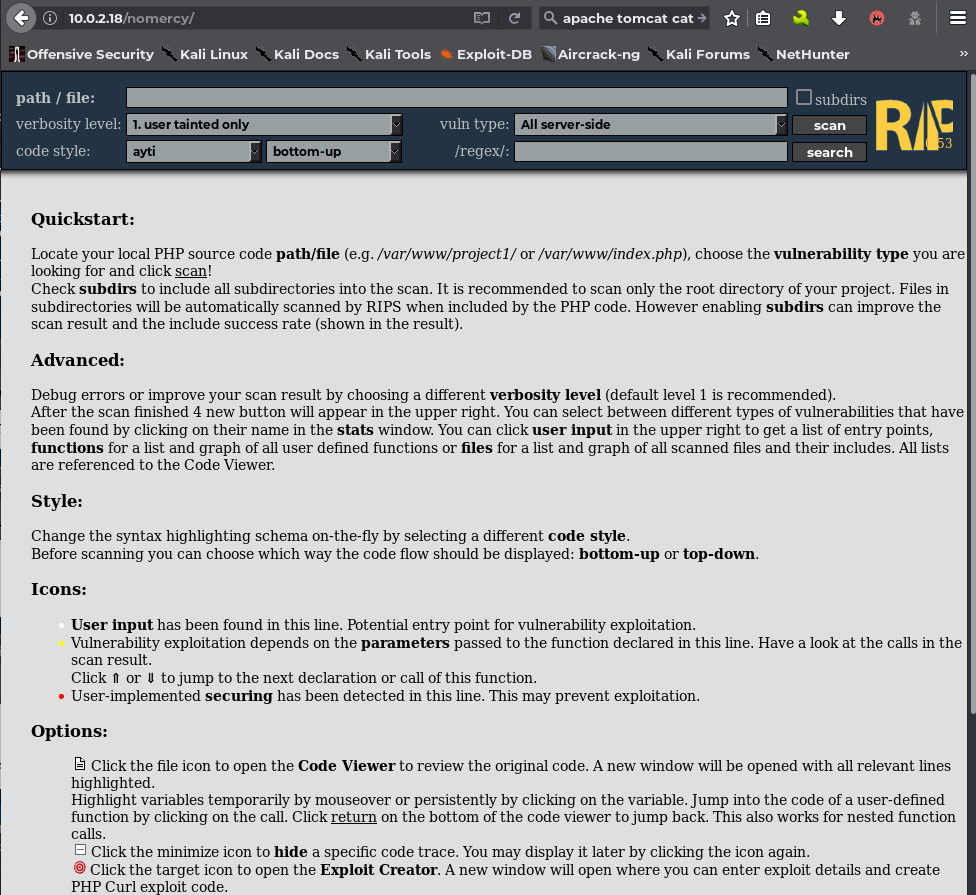Click the browser back arrow button
The height and width of the screenshot is (895, 976).
coord(21,18)
